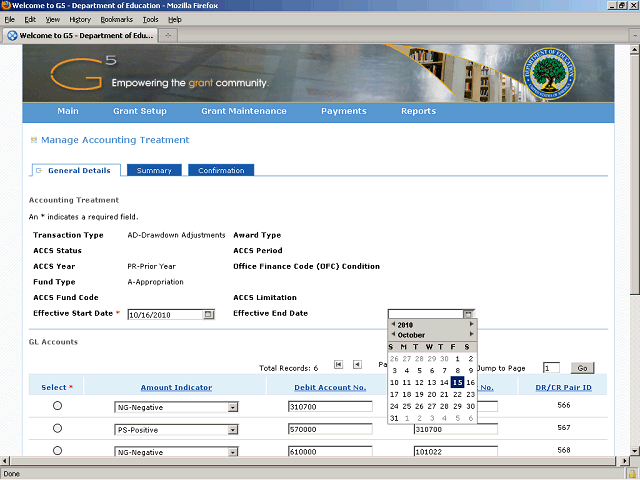The image size is (640, 480).
Task: Click the Firefox icon in title bar
Action: point(6,5)
